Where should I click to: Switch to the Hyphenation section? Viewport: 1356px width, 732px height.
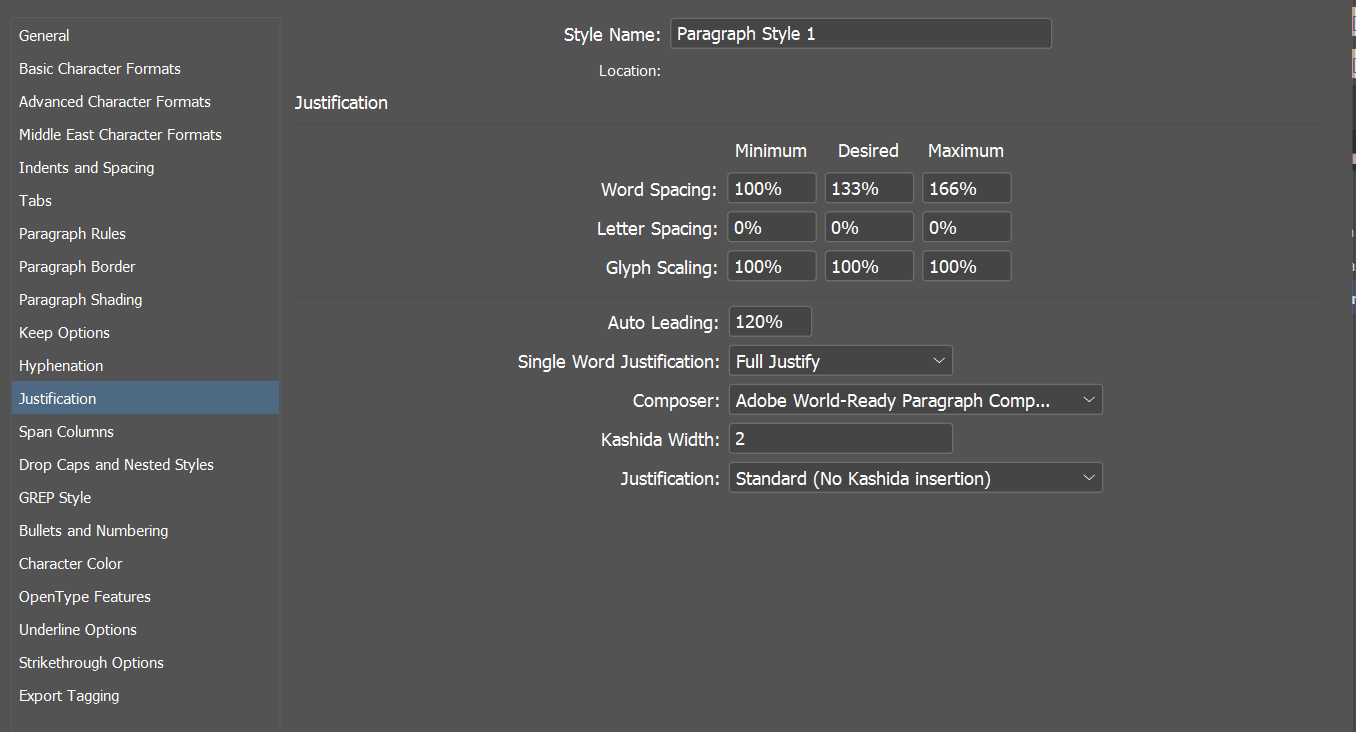pyautogui.click(x=61, y=366)
